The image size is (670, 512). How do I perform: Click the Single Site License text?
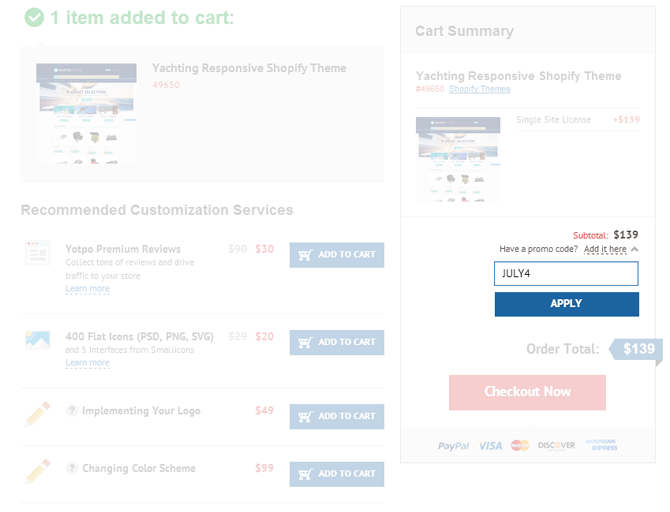pos(553,120)
